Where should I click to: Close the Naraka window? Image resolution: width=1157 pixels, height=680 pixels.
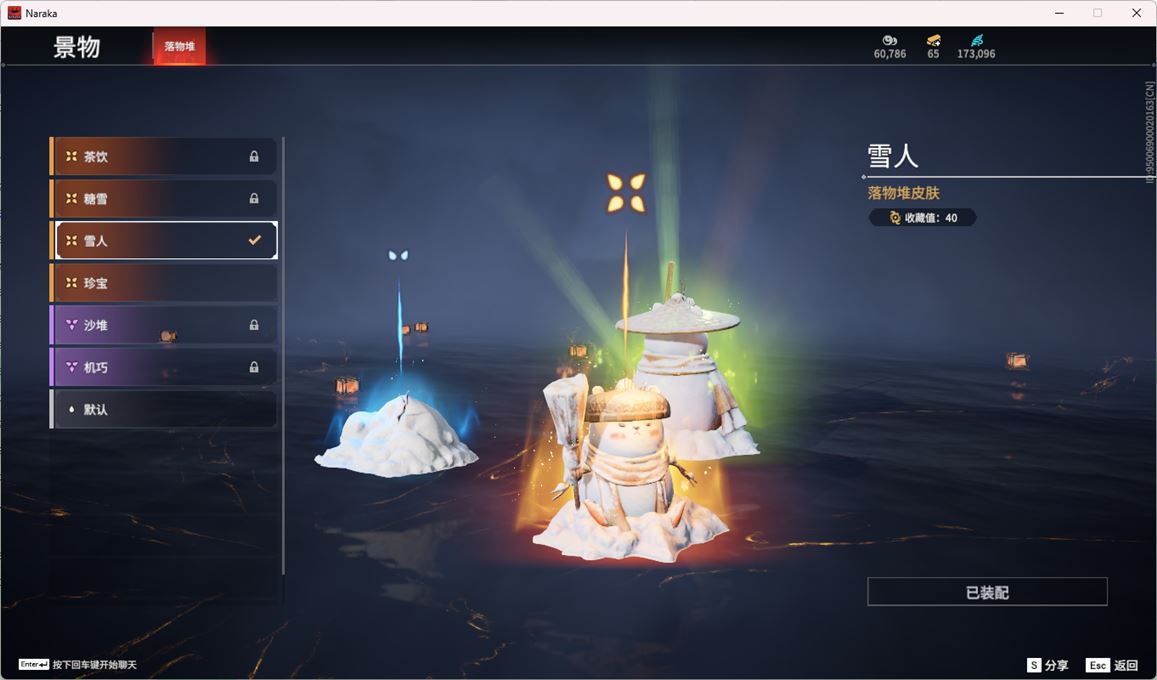(x=1136, y=13)
